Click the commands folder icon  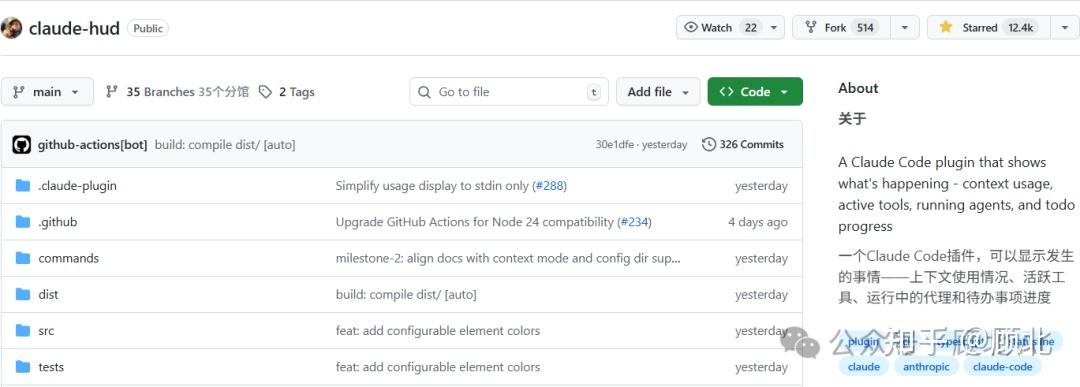click(23, 258)
